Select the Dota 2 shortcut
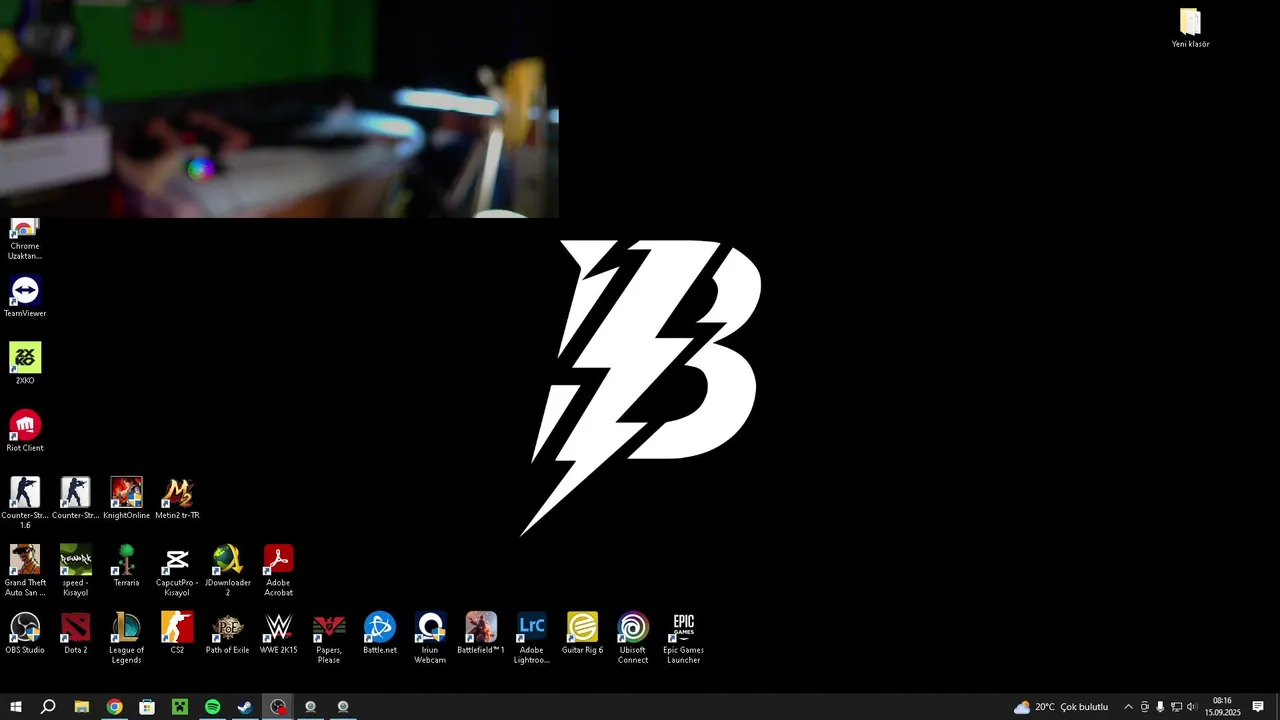The height and width of the screenshot is (720, 1280). (x=75, y=632)
